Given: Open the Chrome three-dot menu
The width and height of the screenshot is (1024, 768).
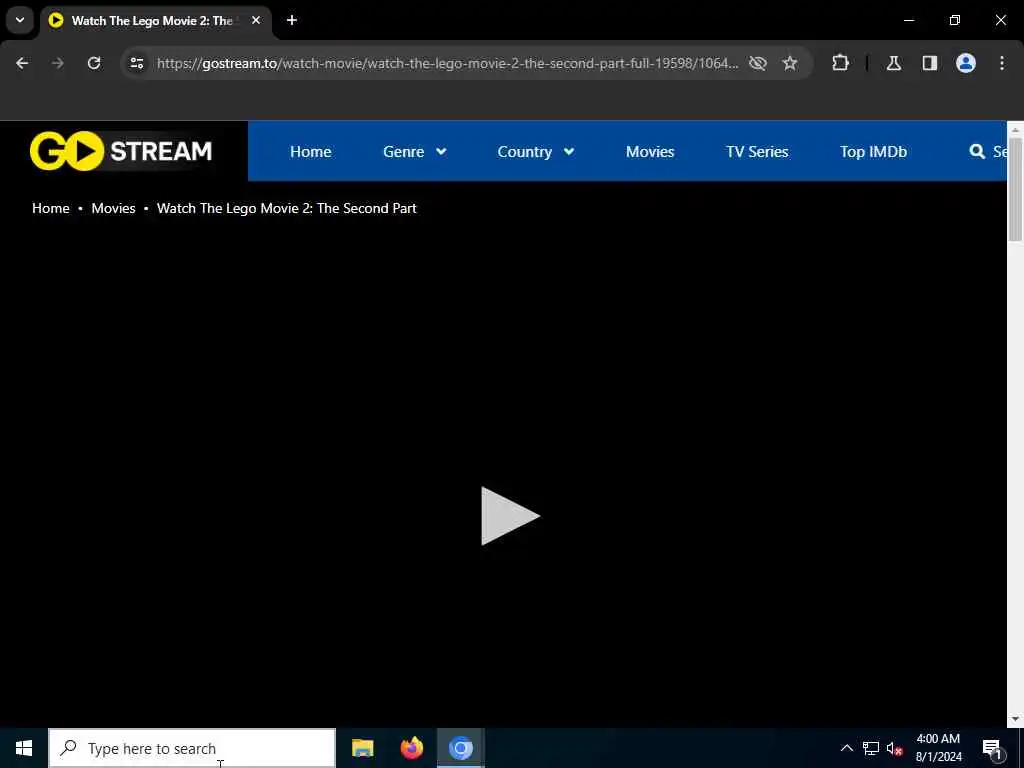Looking at the screenshot, I should (x=1002, y=63).
